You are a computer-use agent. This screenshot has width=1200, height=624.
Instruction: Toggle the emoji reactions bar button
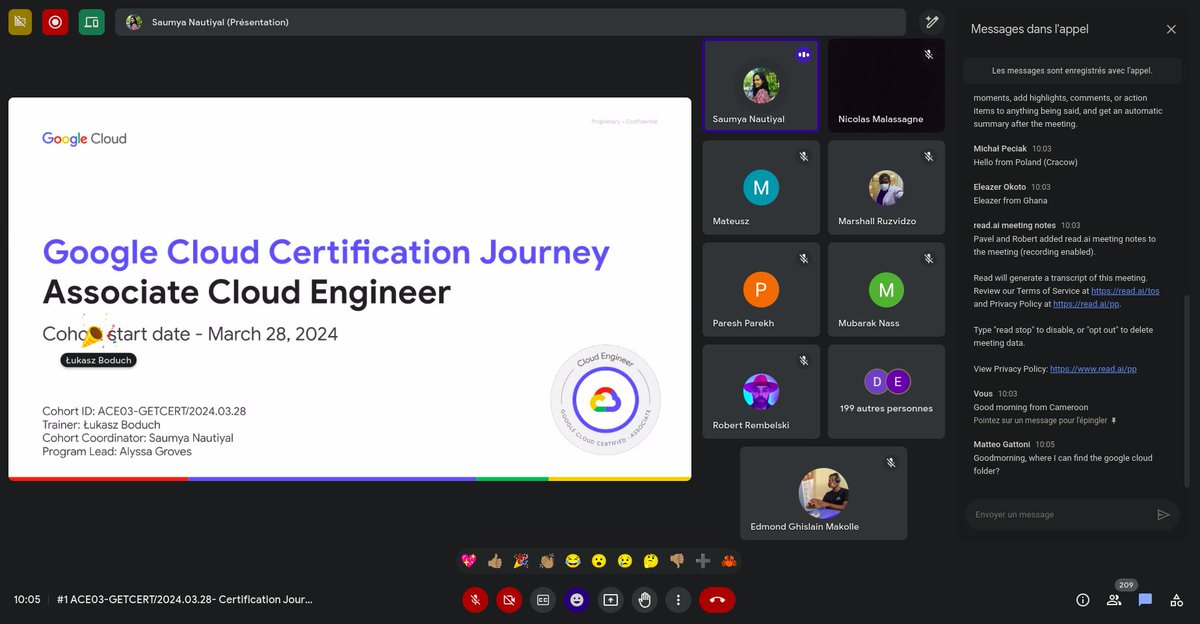(x=577, y=600)
